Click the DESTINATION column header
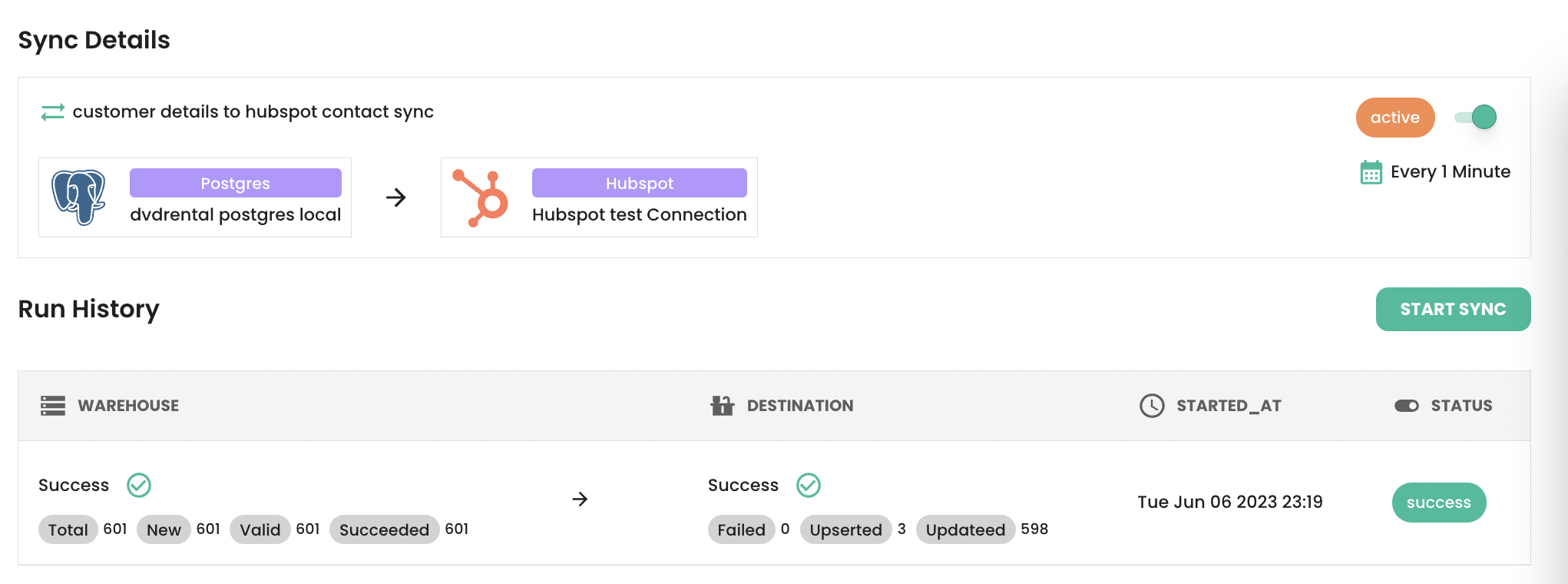Screen dimensions: 1568x584 (x=800, y=406)
